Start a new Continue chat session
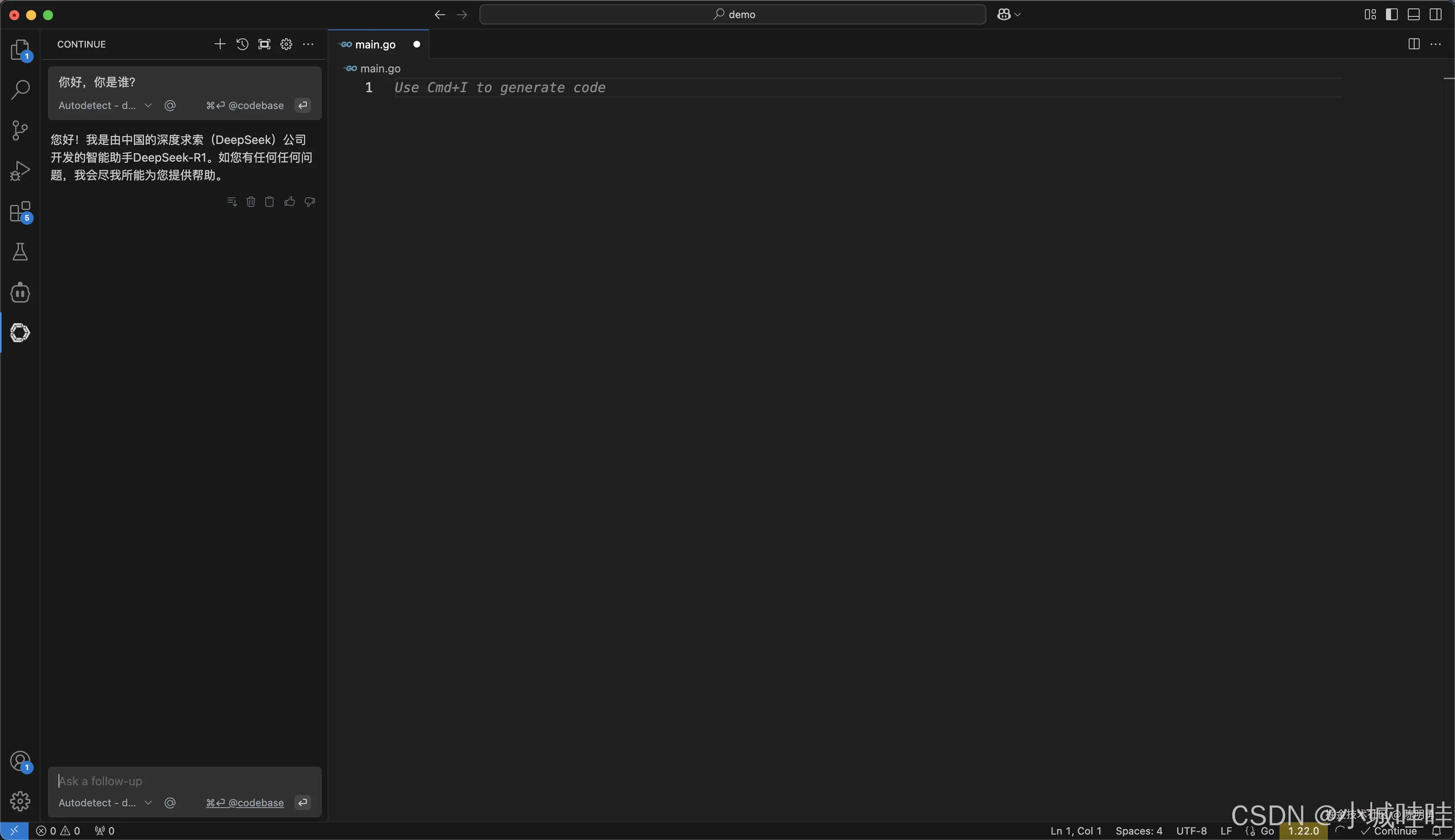1455x840 pixels. coord(220,45)
